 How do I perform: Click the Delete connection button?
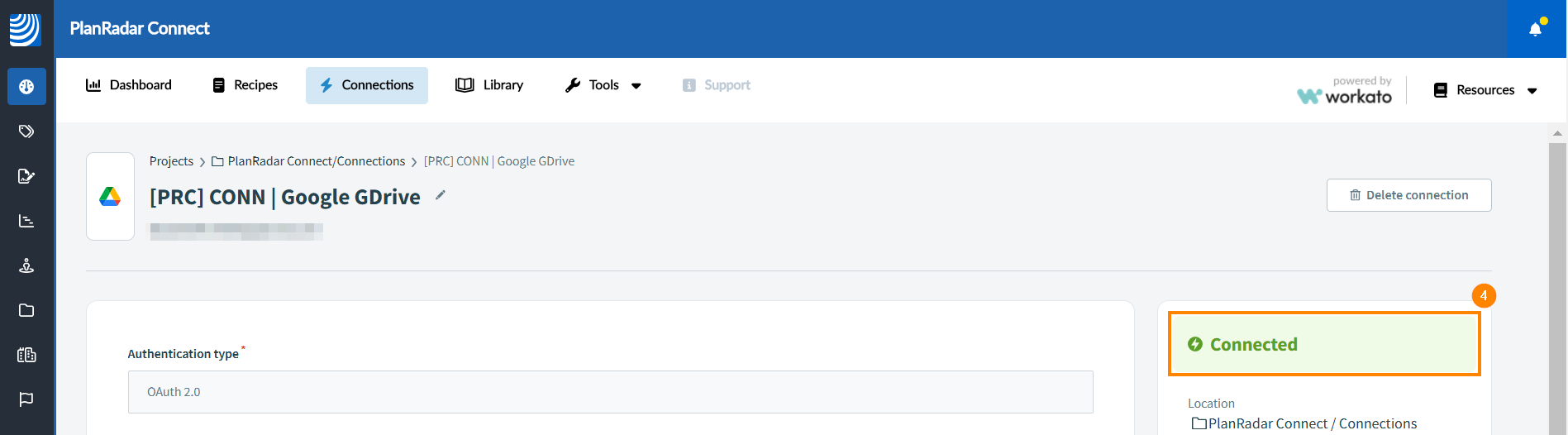click(x=1409, y=195)
